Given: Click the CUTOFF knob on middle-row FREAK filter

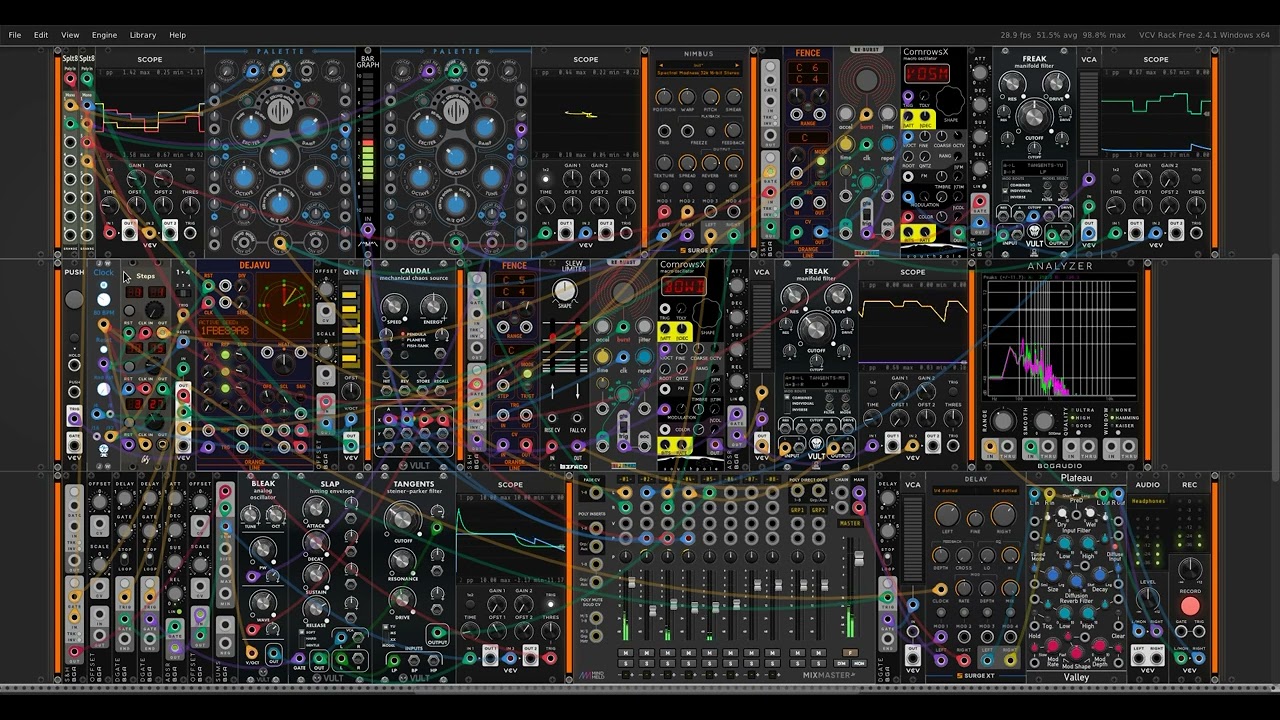Looking at the screenshot, I should pos(816,328).
